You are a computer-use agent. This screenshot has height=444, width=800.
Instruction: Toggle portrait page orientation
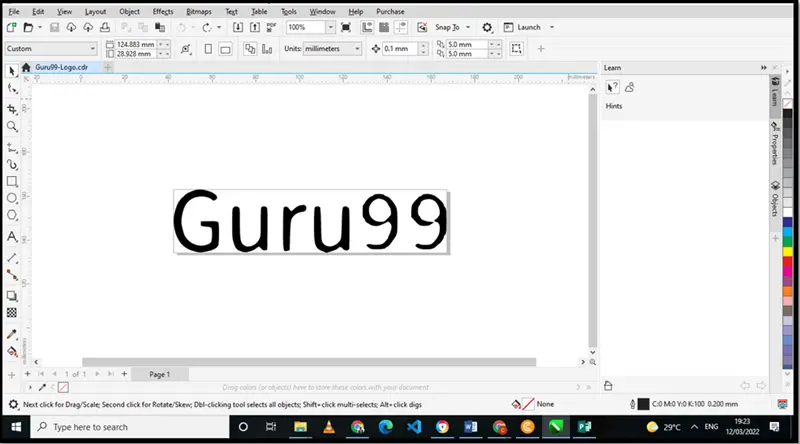pos(208,49)
